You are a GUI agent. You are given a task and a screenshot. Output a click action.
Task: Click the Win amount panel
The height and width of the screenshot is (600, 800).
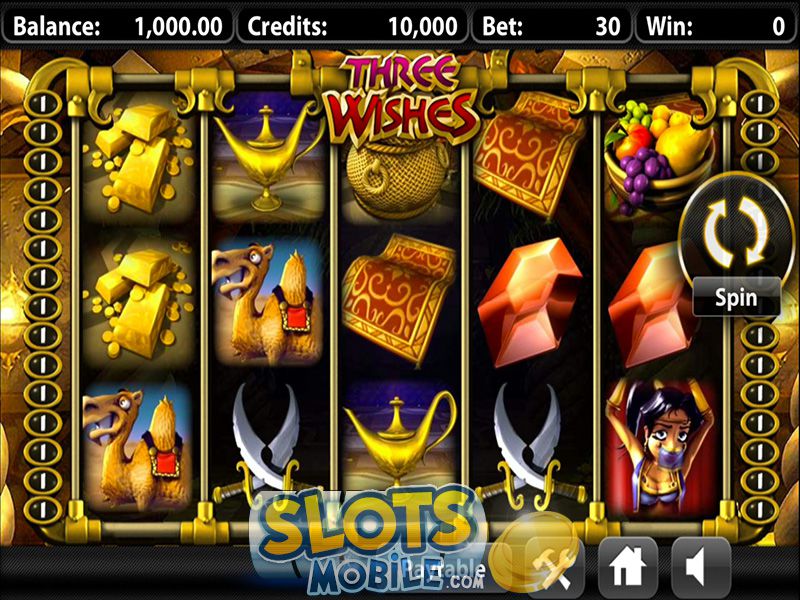pos(716,26)
